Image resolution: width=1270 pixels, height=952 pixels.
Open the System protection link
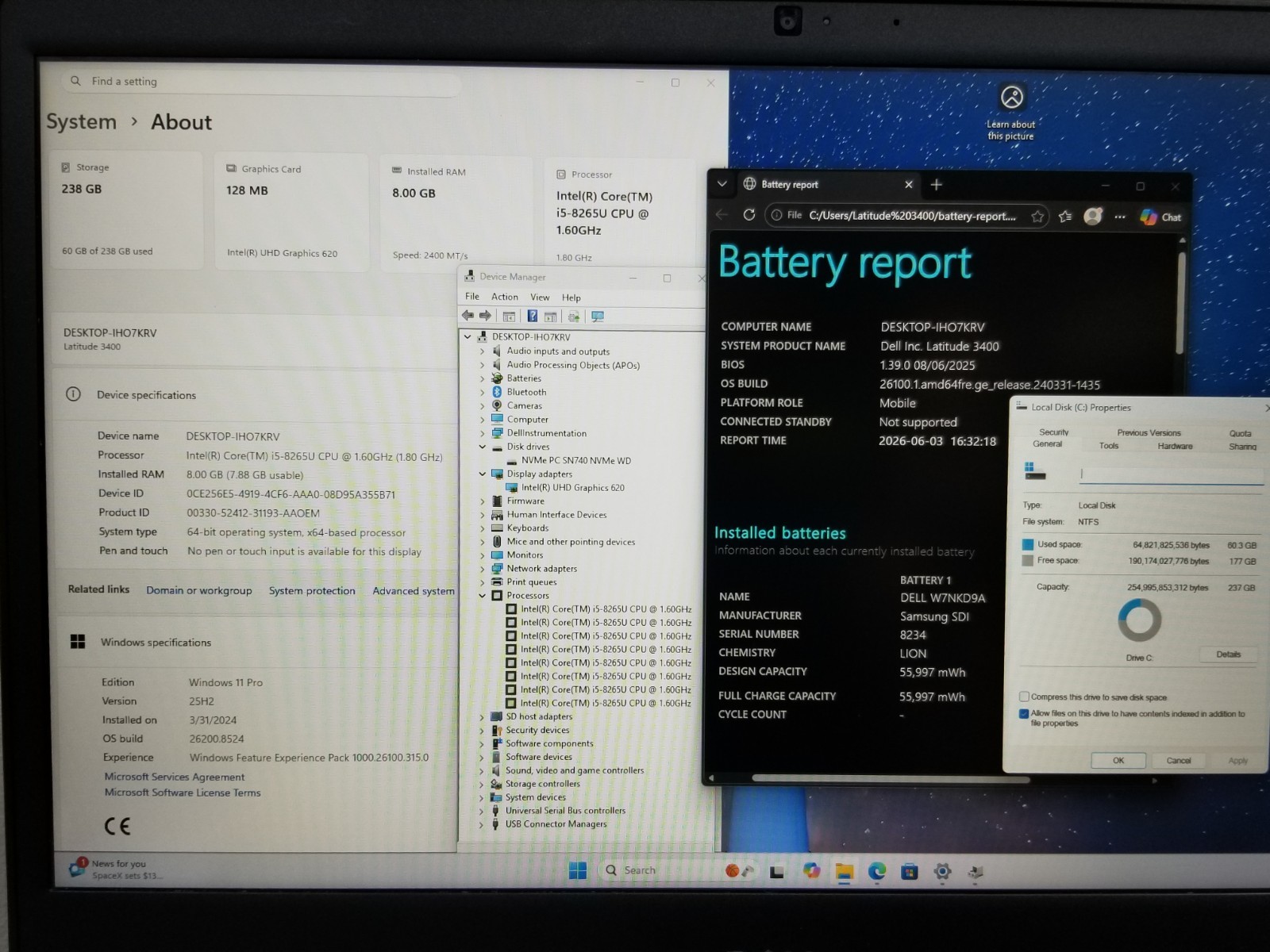[312, 590]
